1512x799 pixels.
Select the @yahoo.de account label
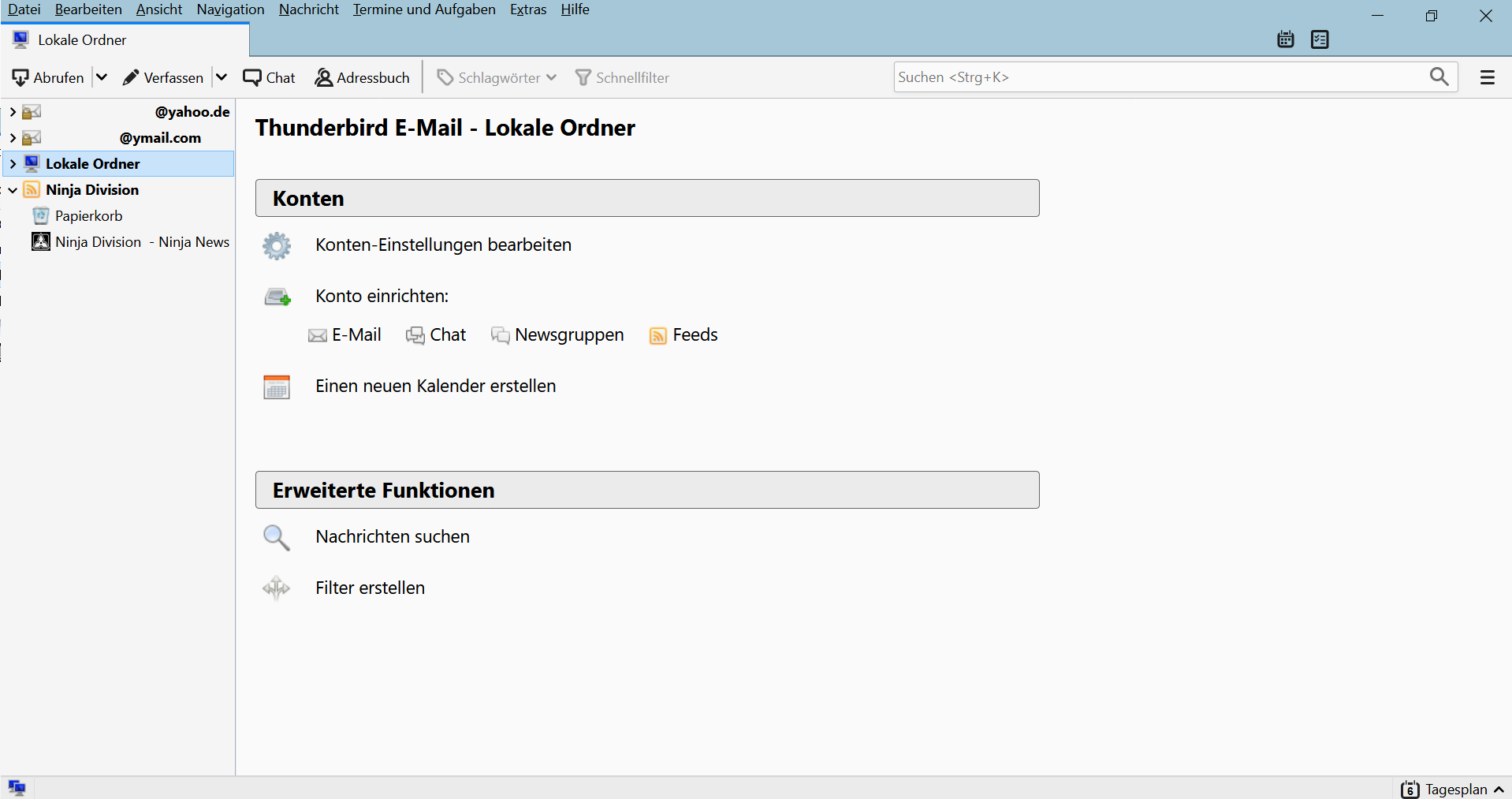pos(192,112)
